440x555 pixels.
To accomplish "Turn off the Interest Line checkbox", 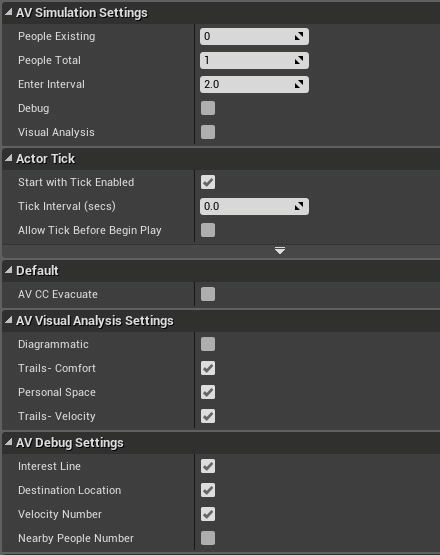I will [208, 466].
